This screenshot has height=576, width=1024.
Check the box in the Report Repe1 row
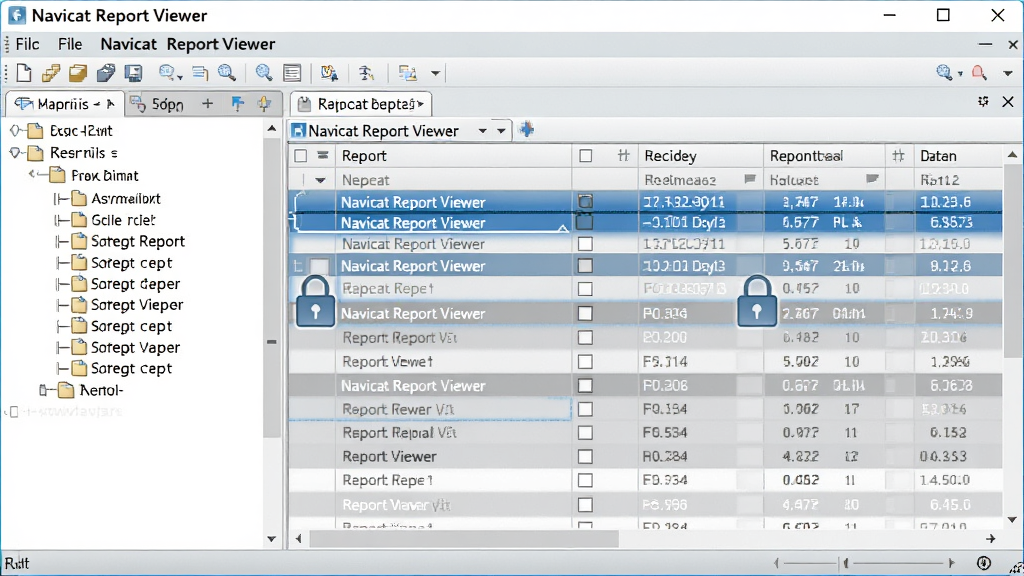585,480
